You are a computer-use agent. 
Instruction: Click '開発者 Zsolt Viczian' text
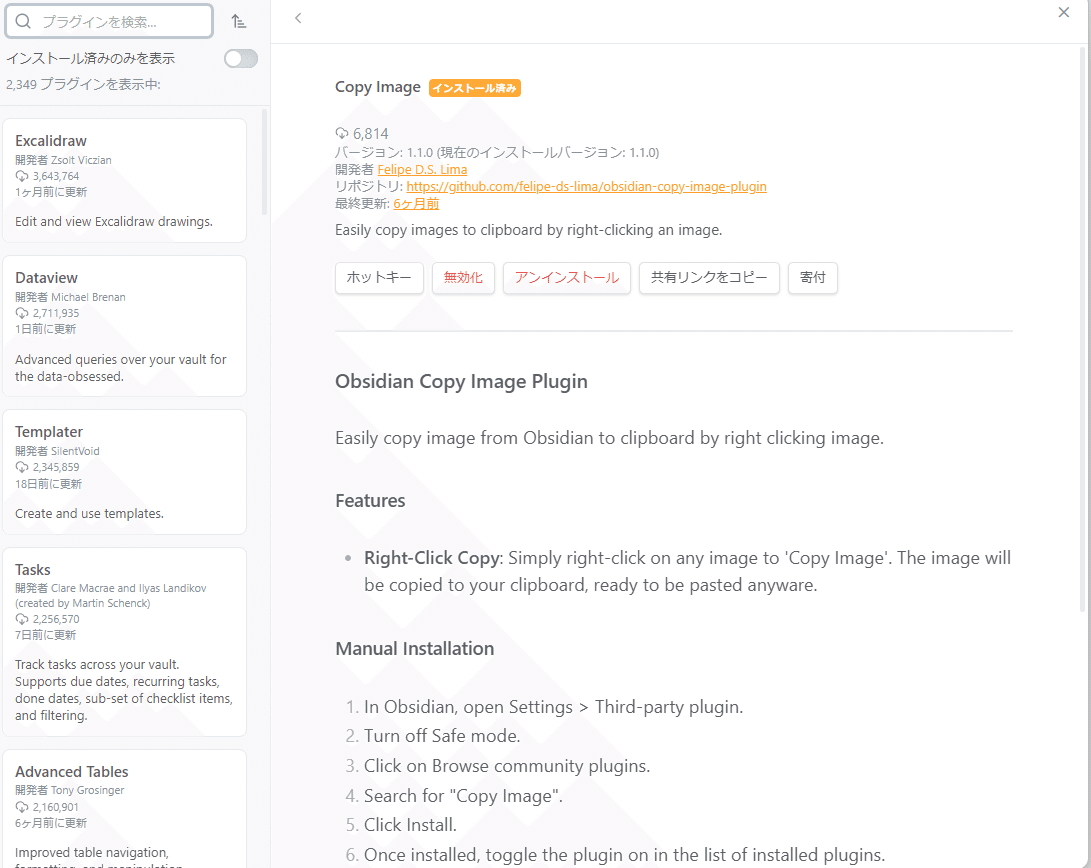[63, 160]
